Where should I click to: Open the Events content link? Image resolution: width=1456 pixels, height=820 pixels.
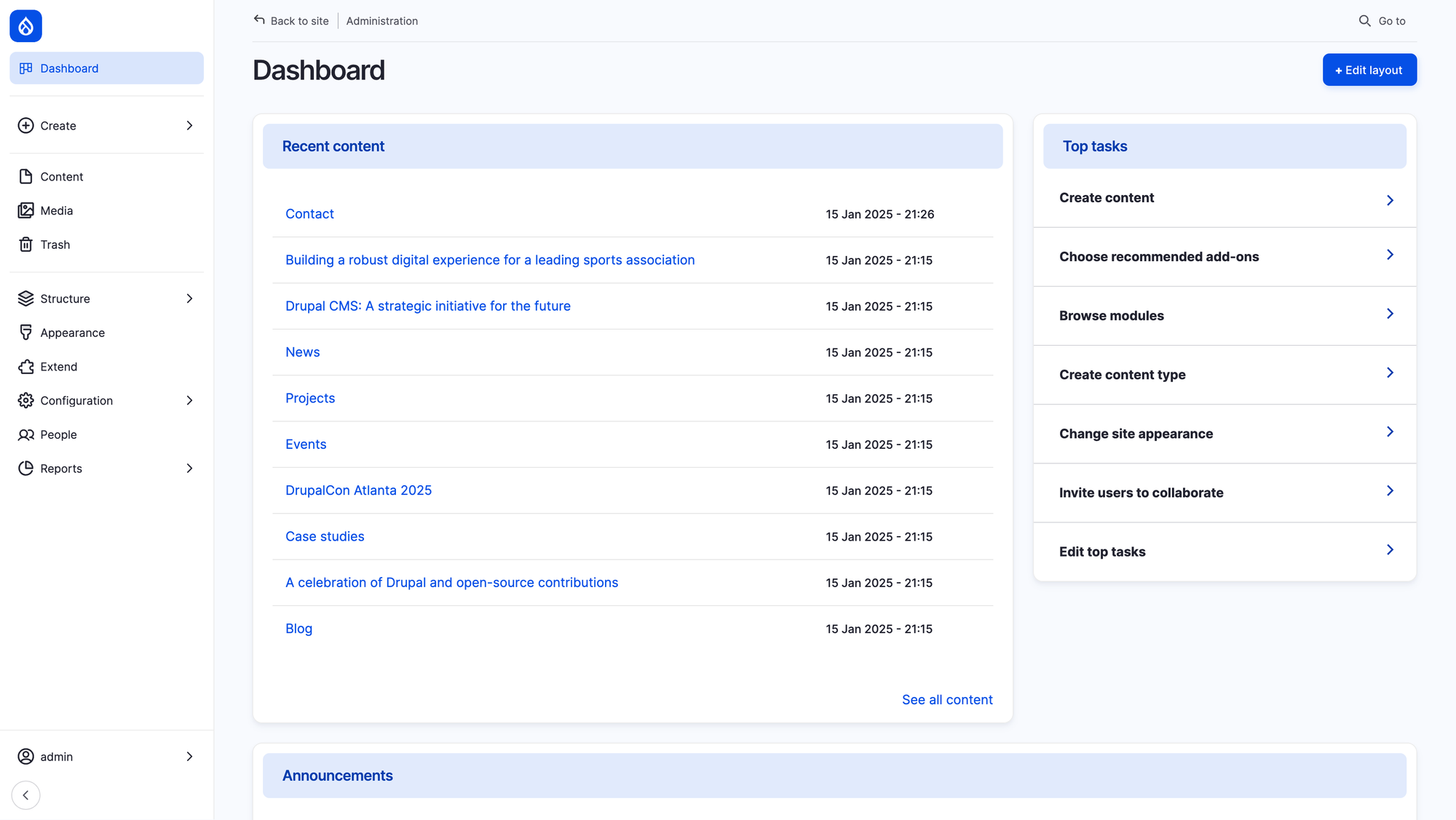[306, 445]
